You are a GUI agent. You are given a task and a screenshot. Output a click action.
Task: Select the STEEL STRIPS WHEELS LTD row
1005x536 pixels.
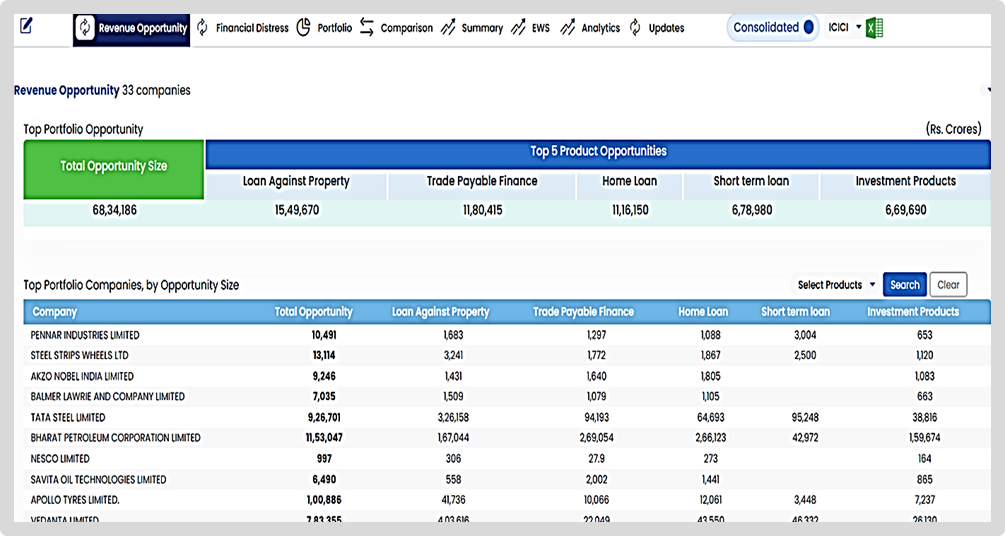coord(507,355)
